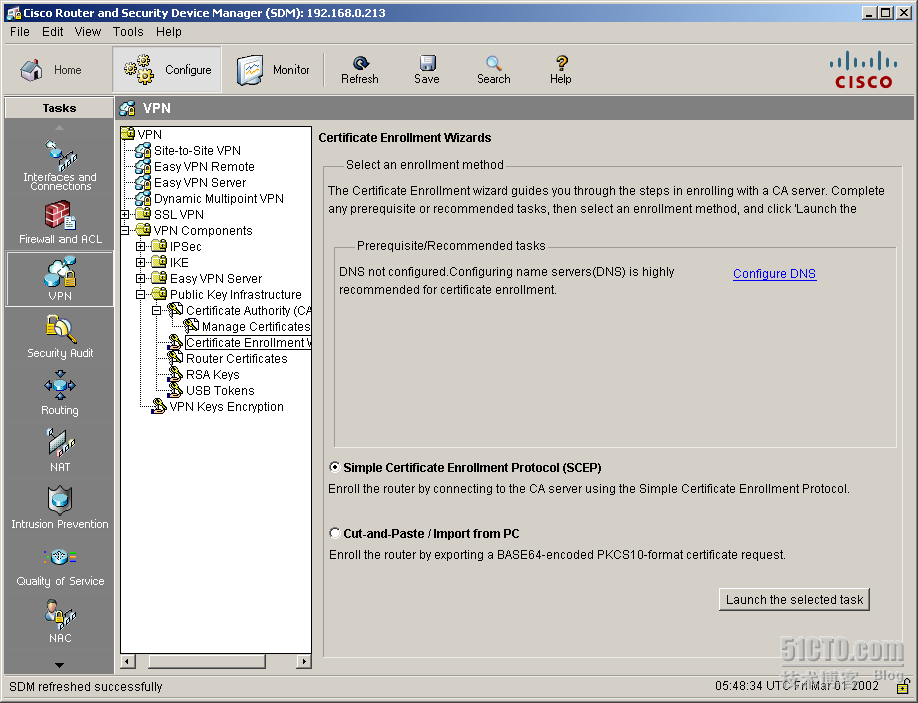
Task: Click the VPN panel header icon
Action: [127, 108]
